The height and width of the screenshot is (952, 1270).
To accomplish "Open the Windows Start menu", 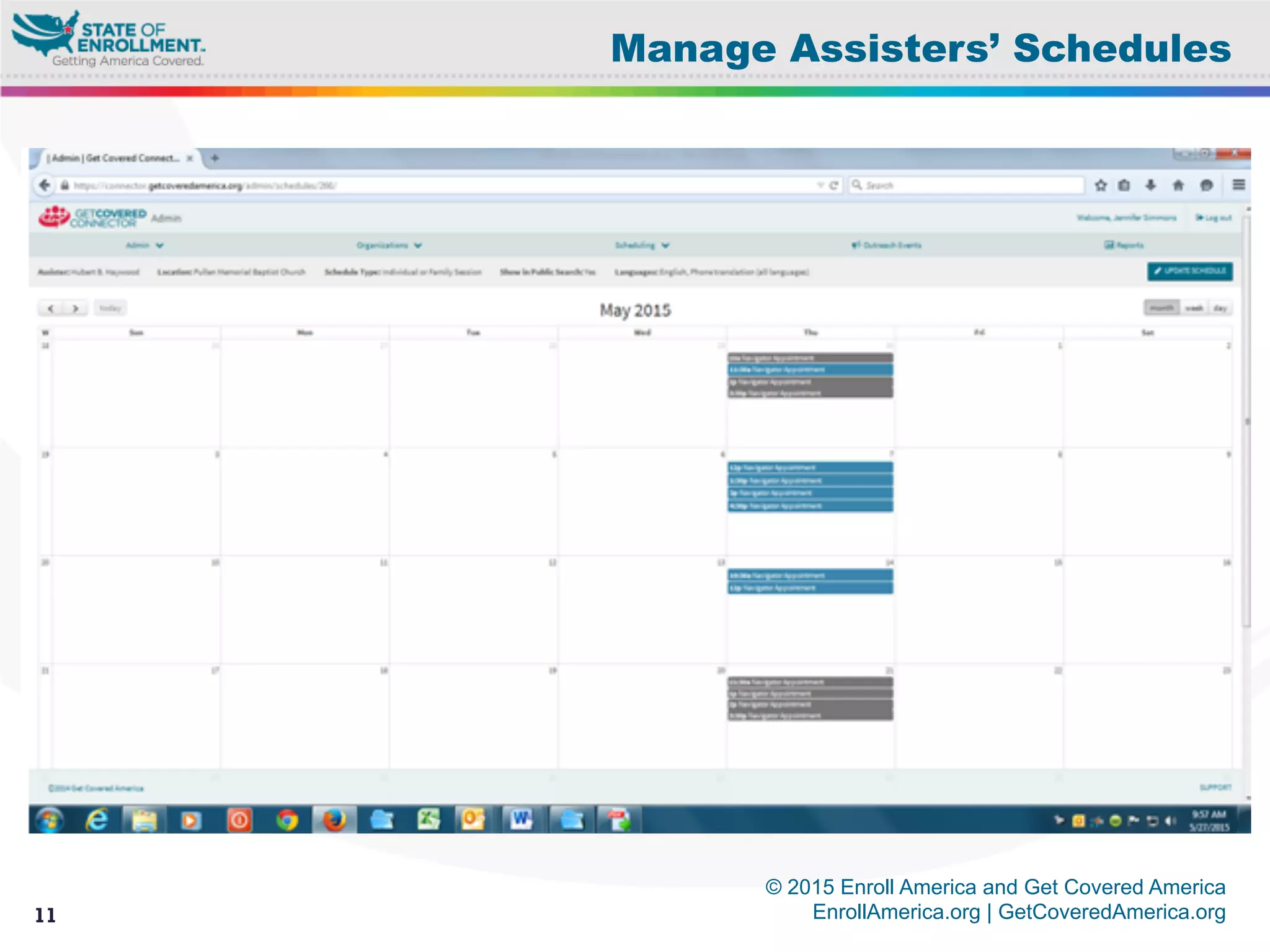I will pos(50,820).
